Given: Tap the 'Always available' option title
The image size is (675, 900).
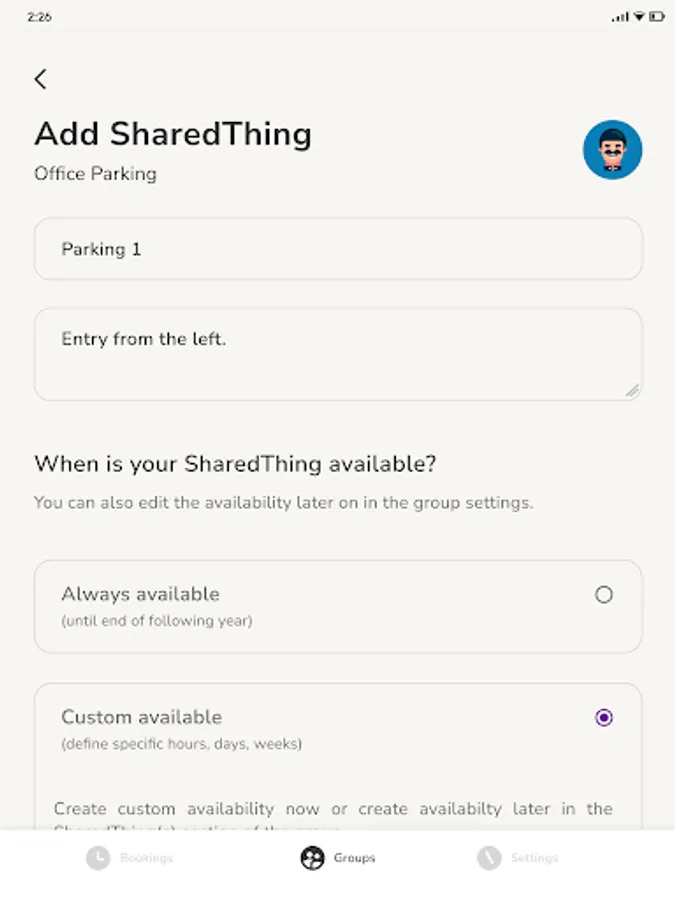Looking at the screenshot, I should click(x=140, y=594).
